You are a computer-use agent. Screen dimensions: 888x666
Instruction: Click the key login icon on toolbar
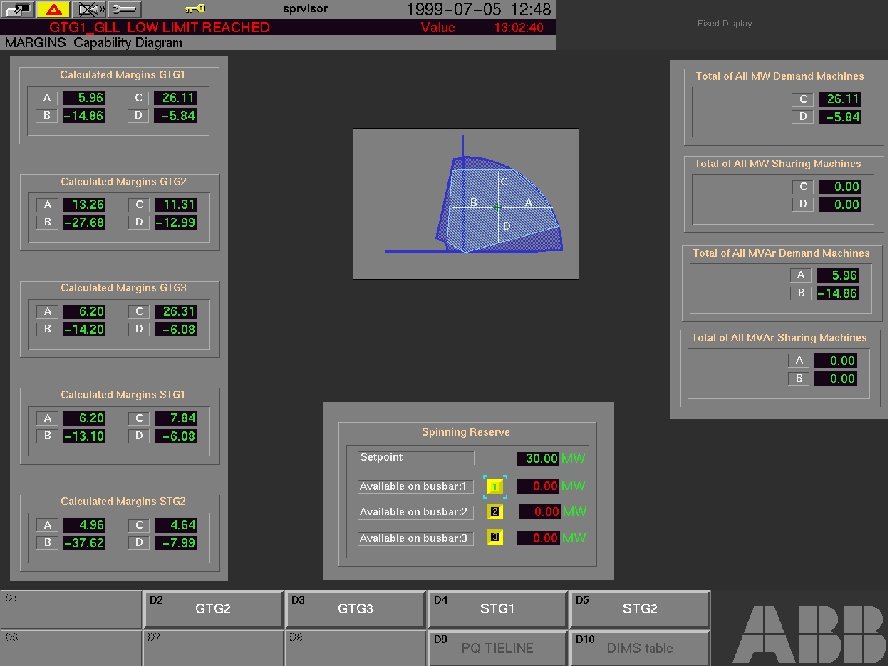(194, 9)
